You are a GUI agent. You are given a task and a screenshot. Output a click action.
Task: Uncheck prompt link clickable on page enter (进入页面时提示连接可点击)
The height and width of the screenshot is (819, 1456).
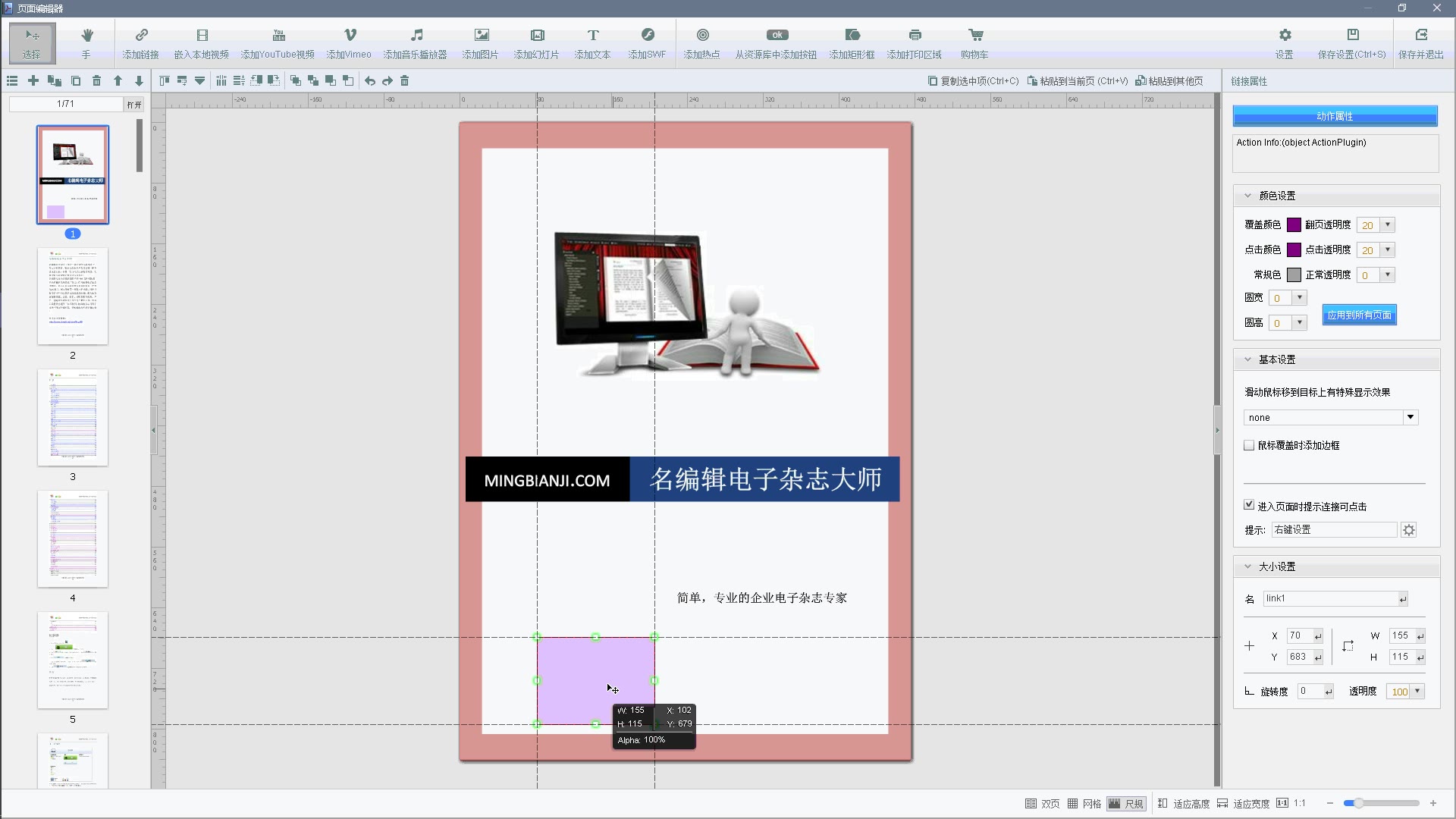point(1249,505)
